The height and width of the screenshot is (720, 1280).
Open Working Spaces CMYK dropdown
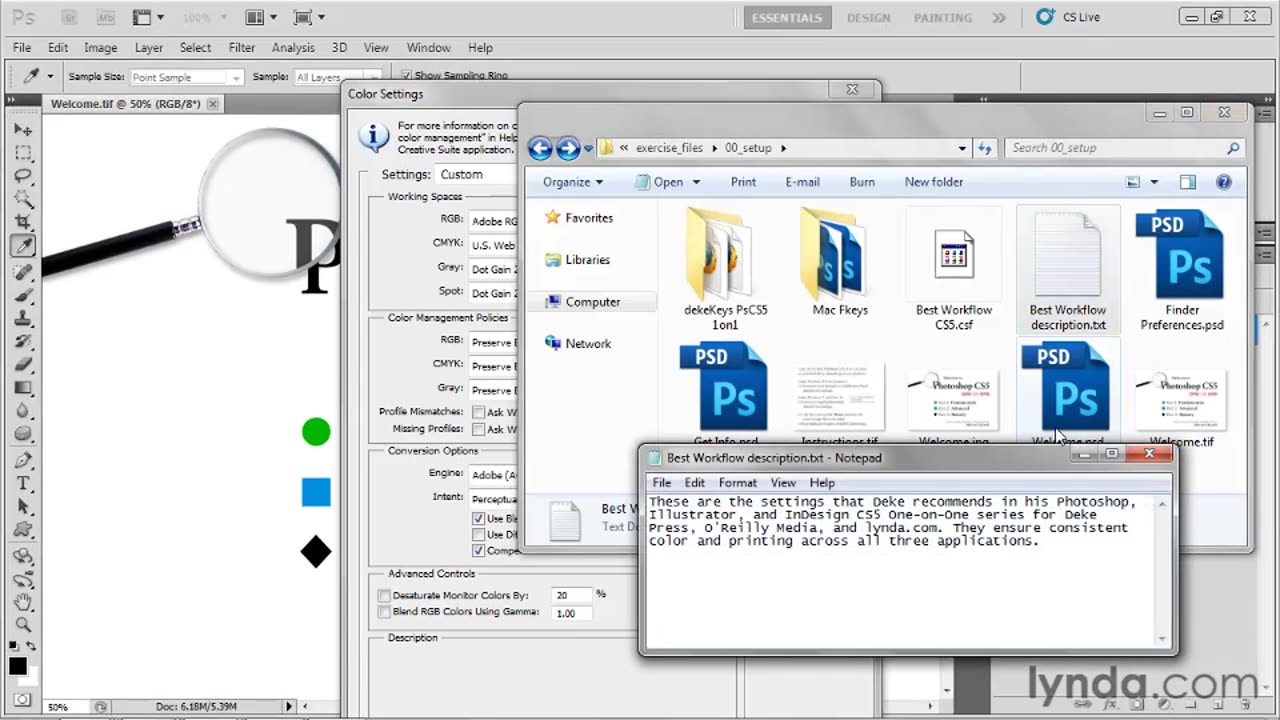tap(493, 245)
